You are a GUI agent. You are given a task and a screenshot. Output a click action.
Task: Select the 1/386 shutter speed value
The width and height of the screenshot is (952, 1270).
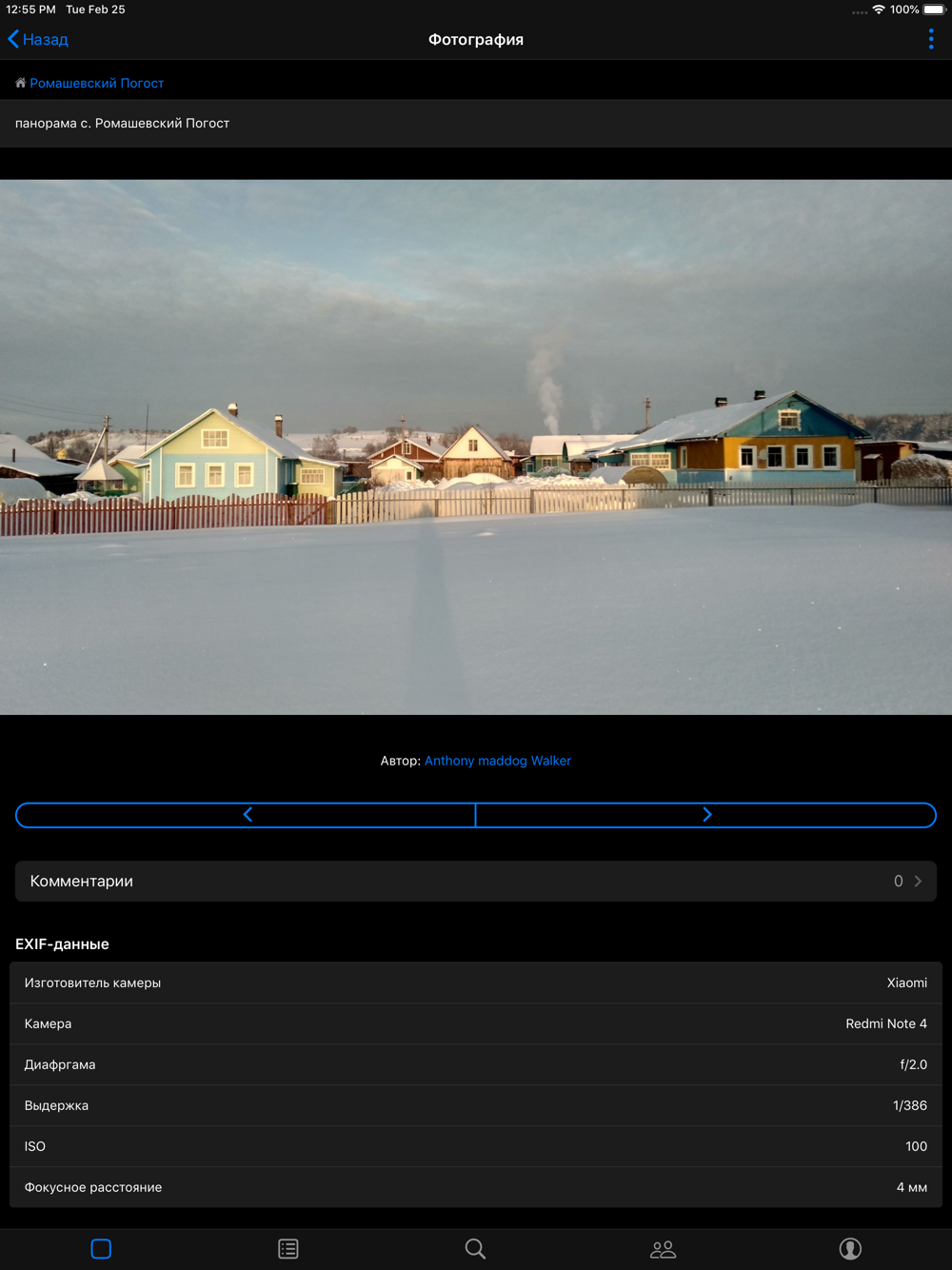click(910, 1105)
